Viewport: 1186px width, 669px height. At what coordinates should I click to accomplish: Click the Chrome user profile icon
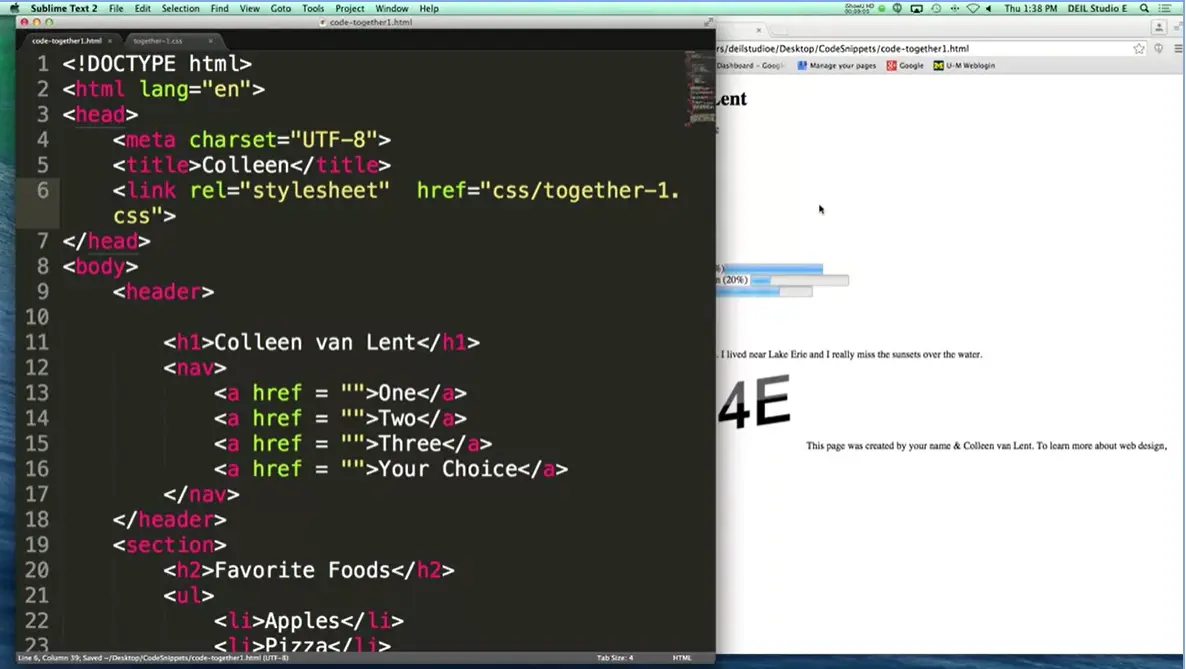click(1160, 28)
